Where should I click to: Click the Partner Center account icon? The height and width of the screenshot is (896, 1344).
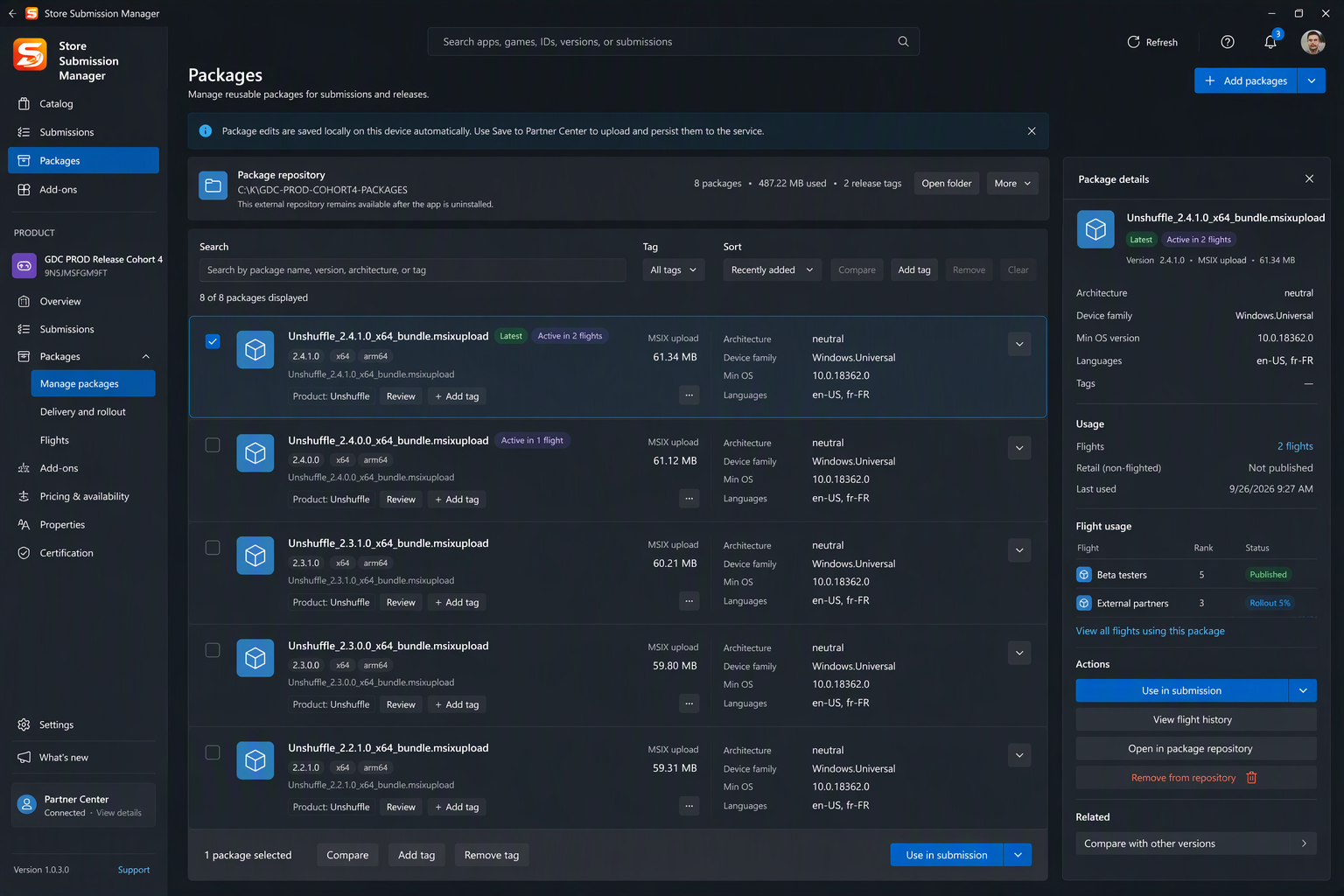(27, 805)
